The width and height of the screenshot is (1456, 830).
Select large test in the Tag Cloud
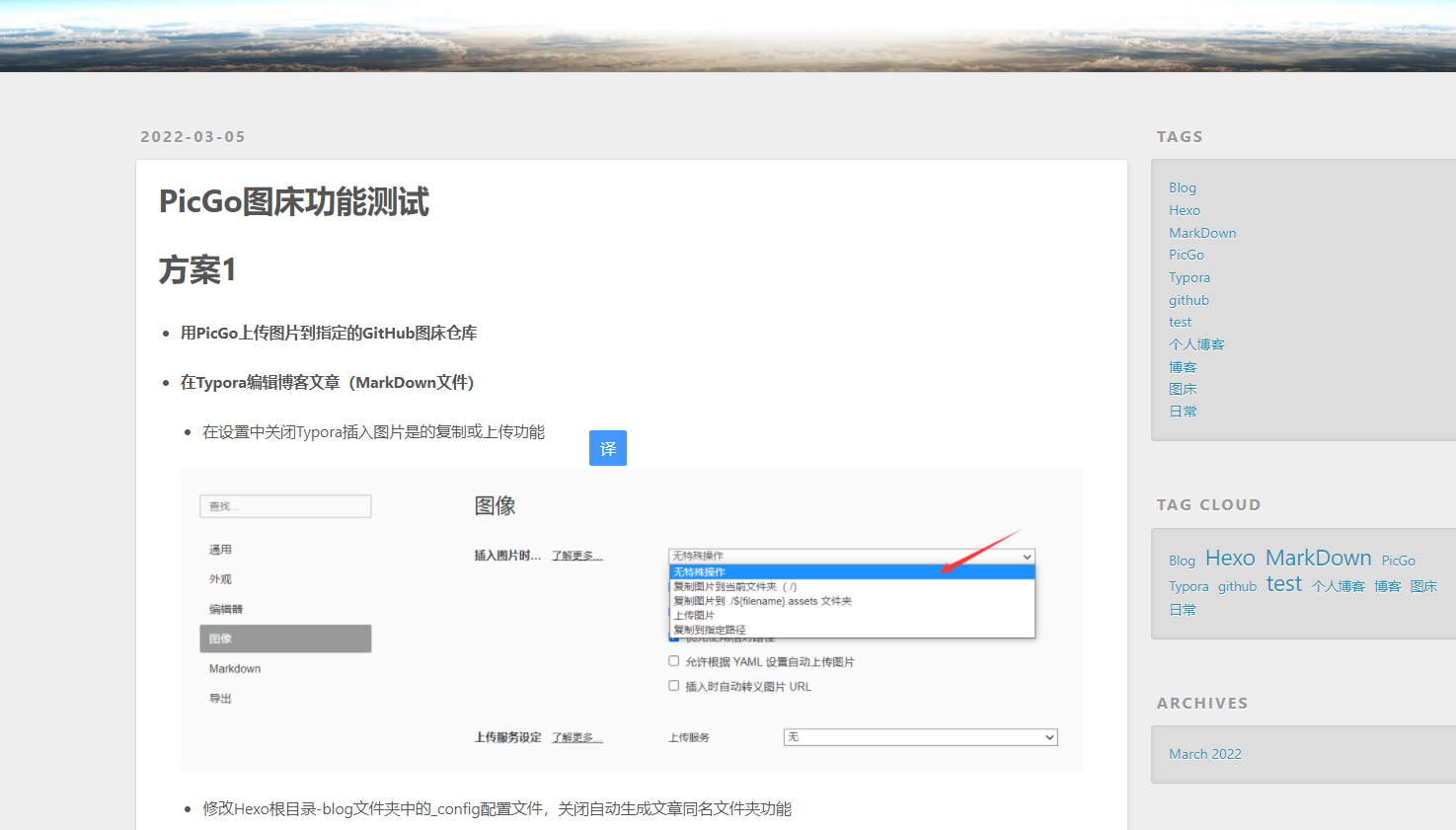[x=1284, y=584]
